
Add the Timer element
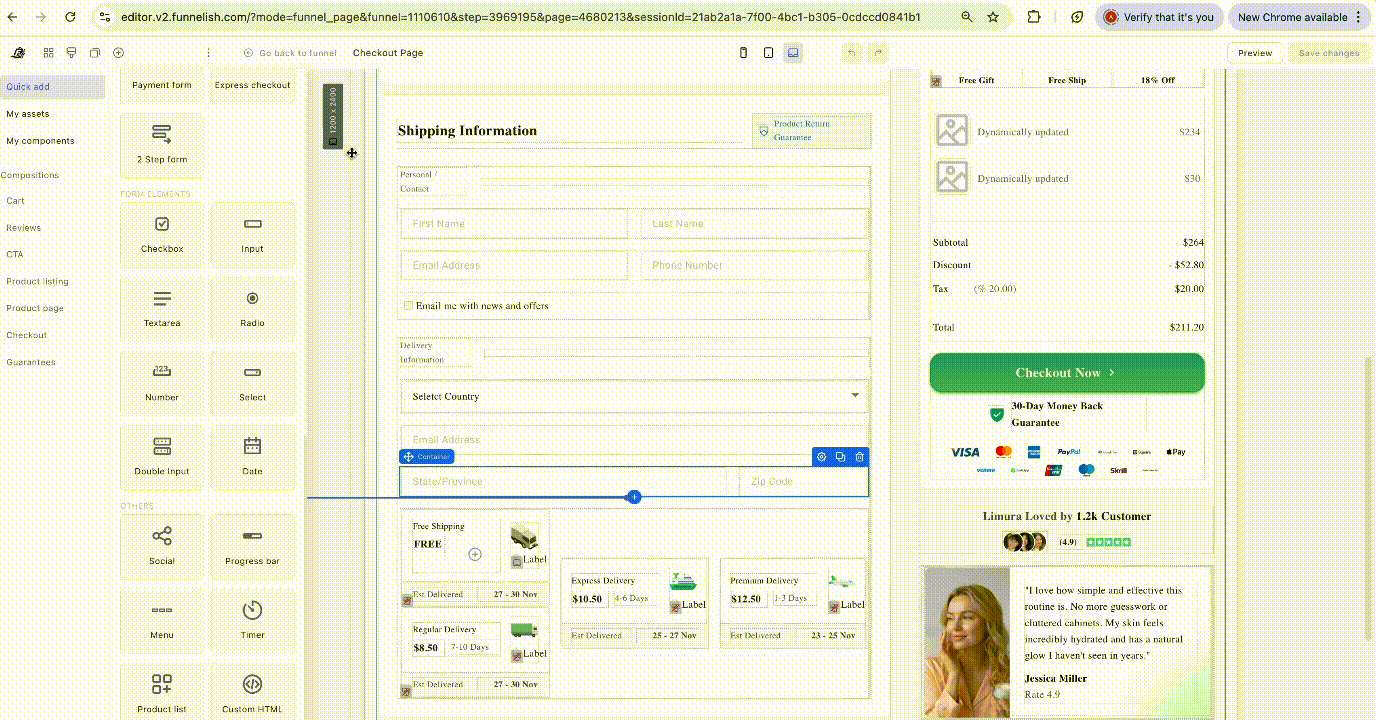[252, 619]
